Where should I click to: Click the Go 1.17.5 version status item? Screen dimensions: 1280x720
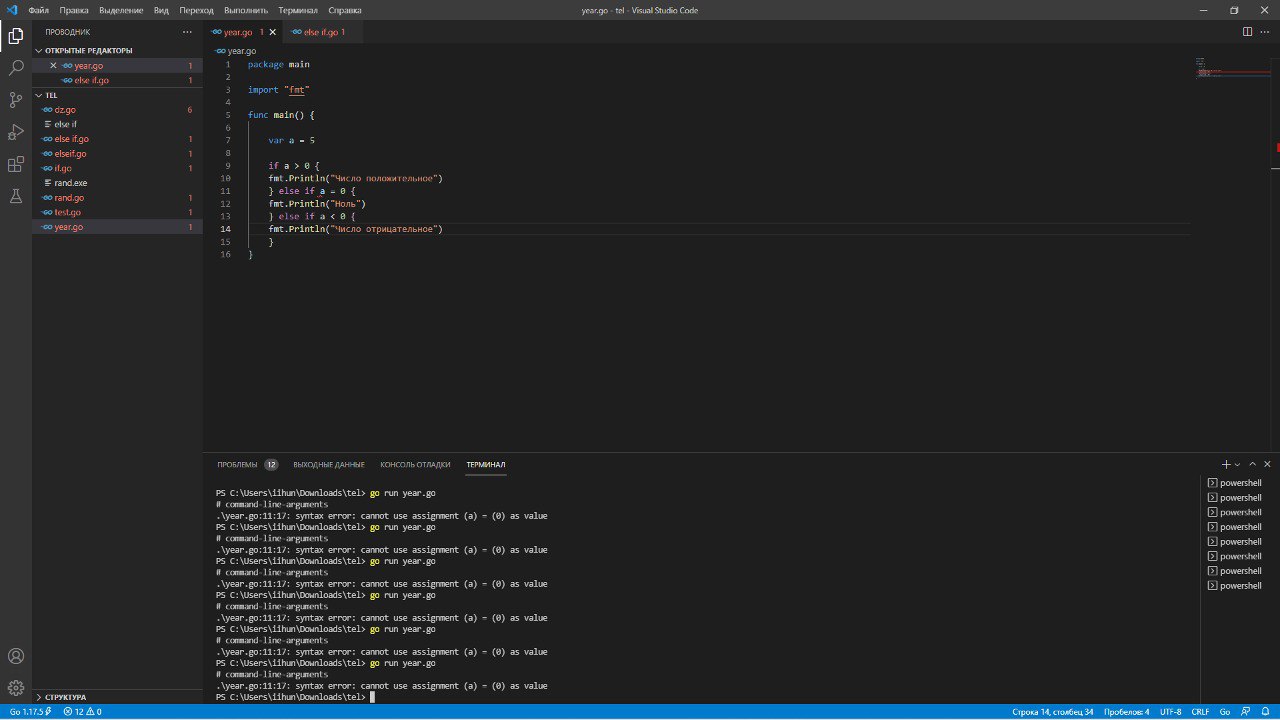[27, 712]
